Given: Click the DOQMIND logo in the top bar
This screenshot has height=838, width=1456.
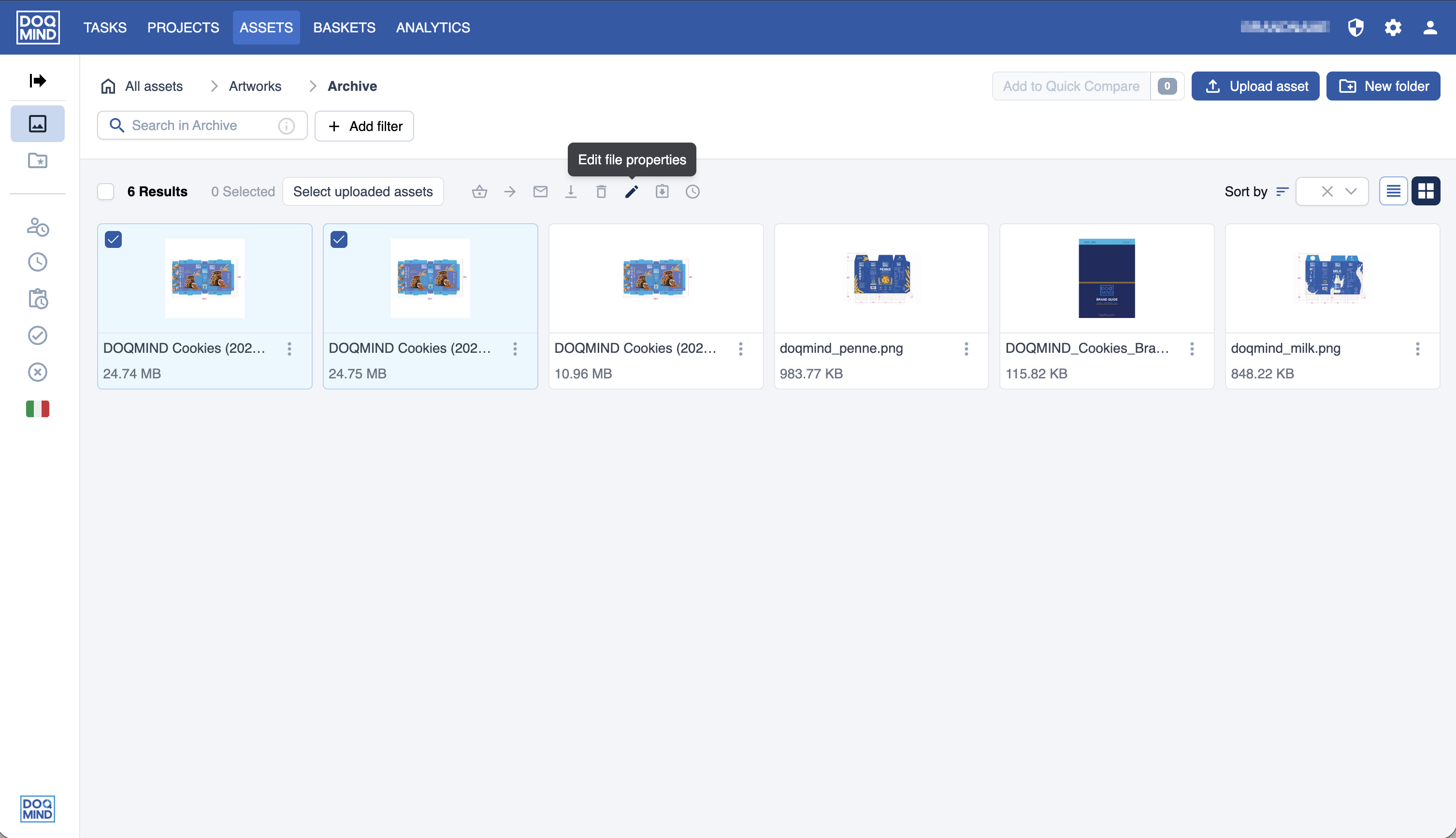Looking at the screenshot, I should 37,27.
